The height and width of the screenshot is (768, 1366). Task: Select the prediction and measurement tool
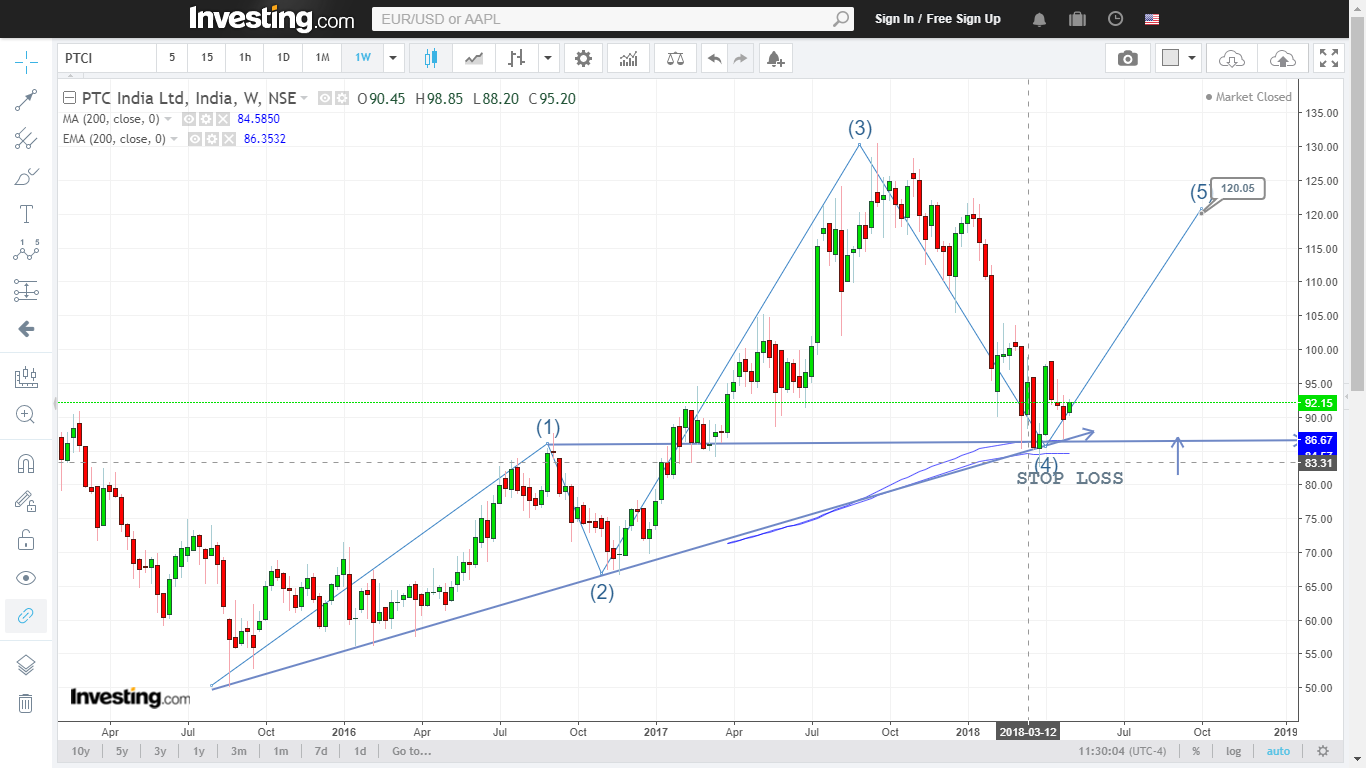[x=26, y=291]
